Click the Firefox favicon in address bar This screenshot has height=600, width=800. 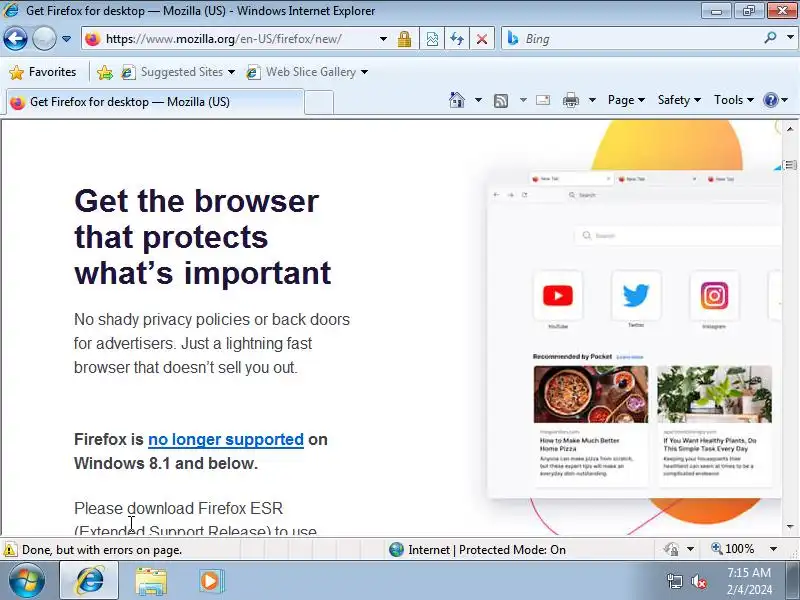coord(93,39)
